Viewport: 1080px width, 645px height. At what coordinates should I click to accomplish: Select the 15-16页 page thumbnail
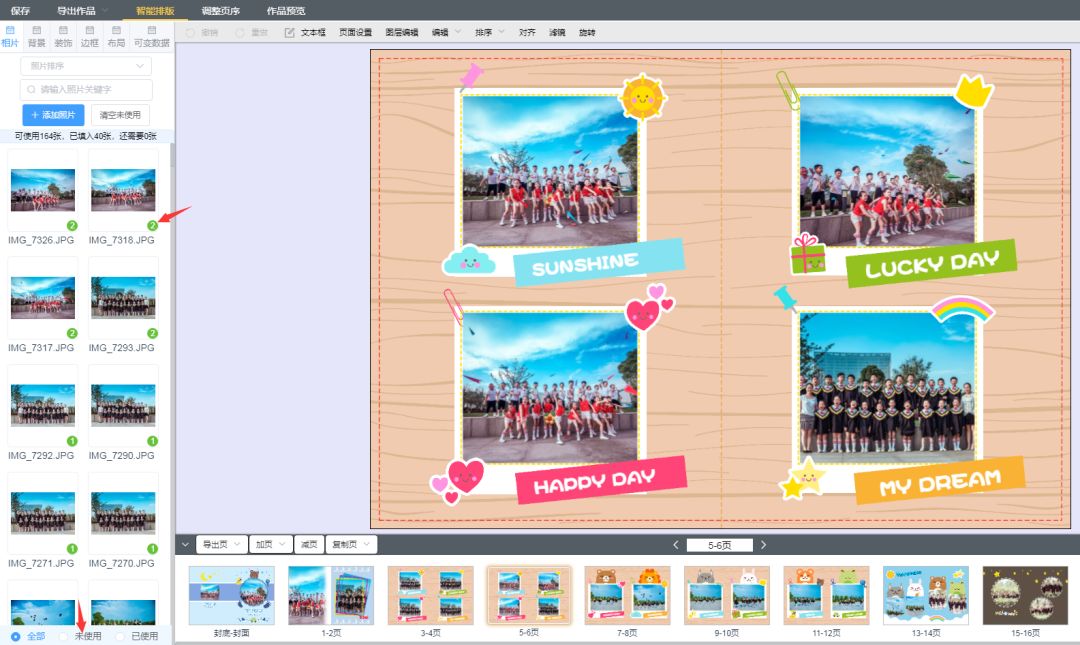click(1025, 595)
